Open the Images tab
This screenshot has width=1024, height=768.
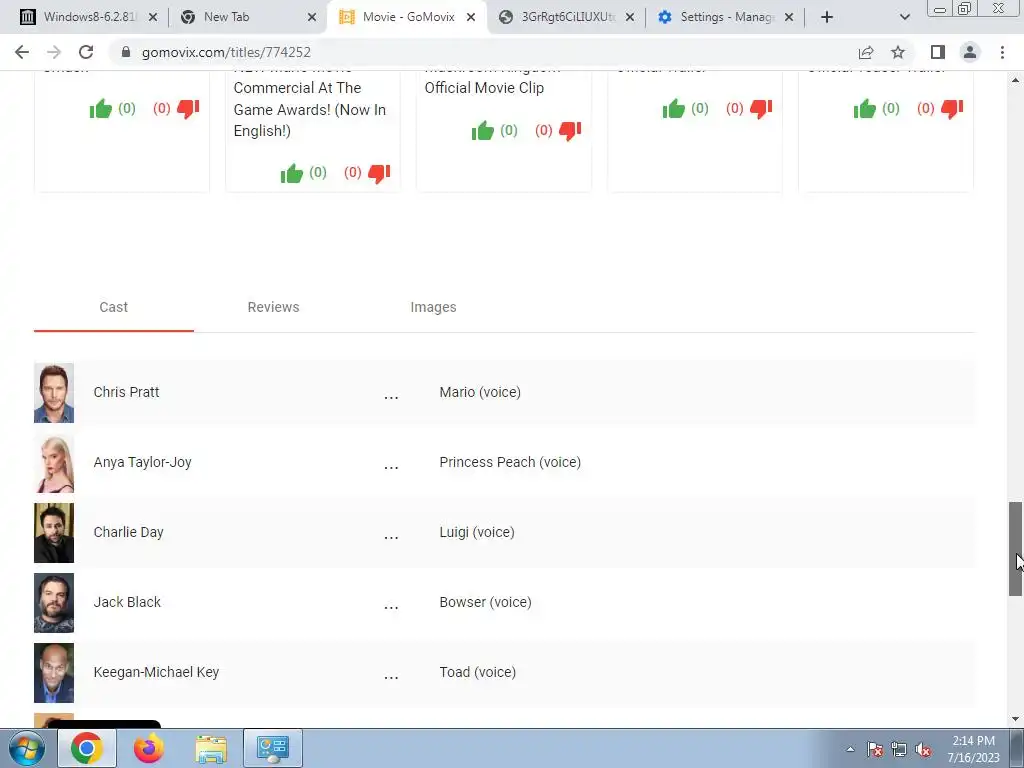(433, 307)
